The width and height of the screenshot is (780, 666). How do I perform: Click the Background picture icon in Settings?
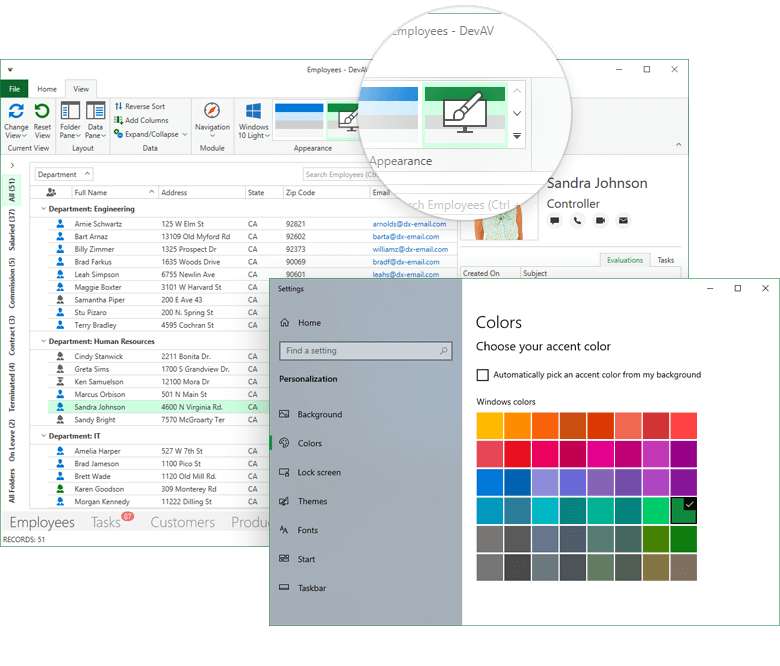coord(284,414)
